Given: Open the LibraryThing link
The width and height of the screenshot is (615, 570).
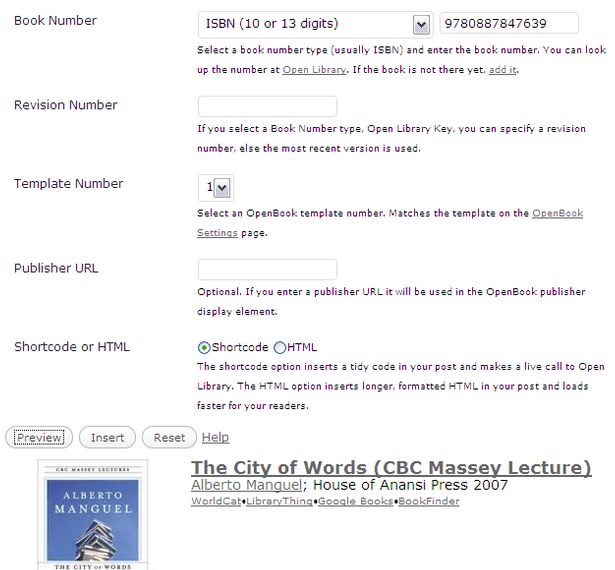Looking at the screenshot, I should [x=279, y=501].
